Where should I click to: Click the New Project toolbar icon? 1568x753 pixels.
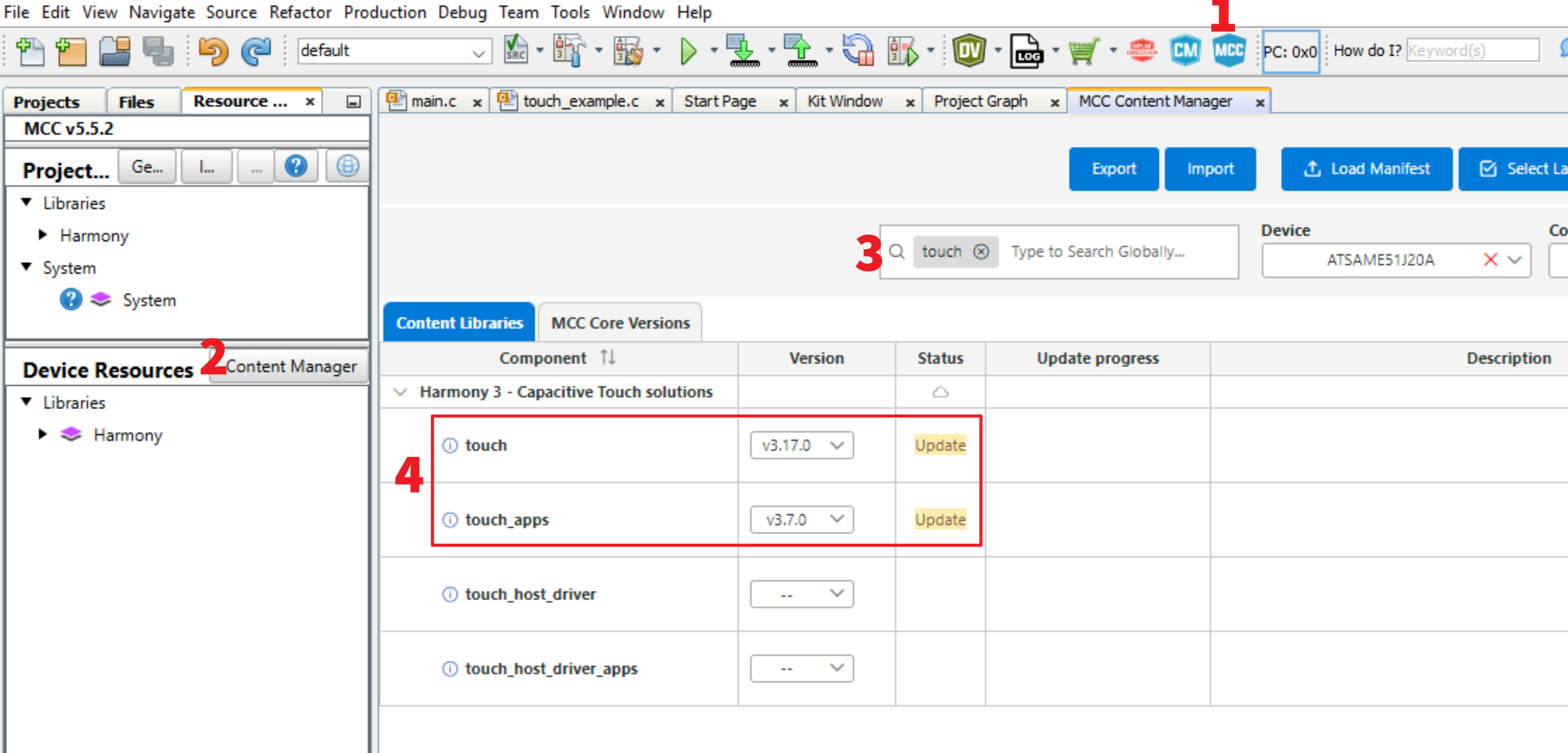71,51
